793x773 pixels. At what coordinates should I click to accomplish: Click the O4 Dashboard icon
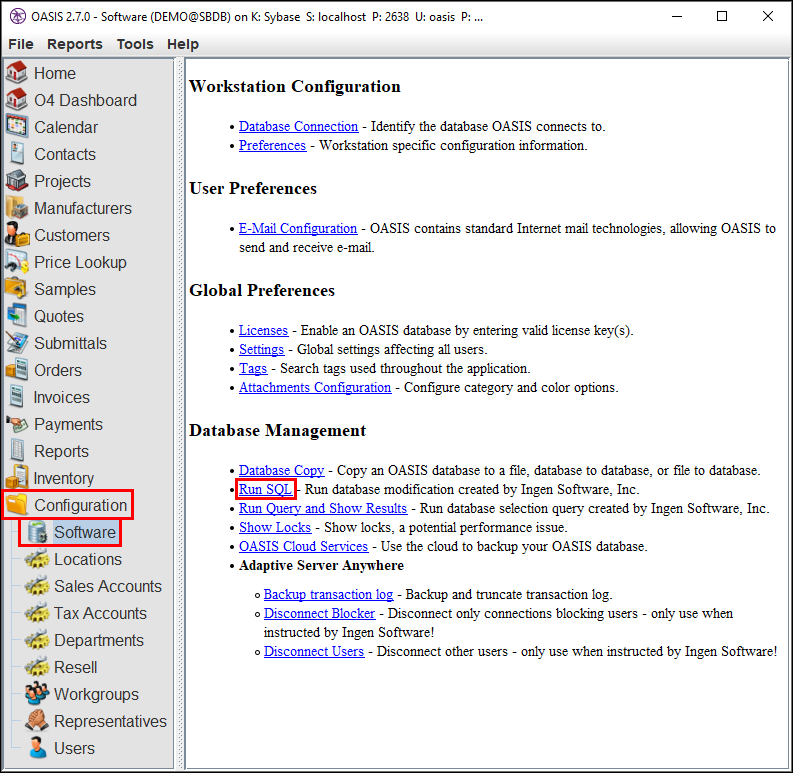17,100
